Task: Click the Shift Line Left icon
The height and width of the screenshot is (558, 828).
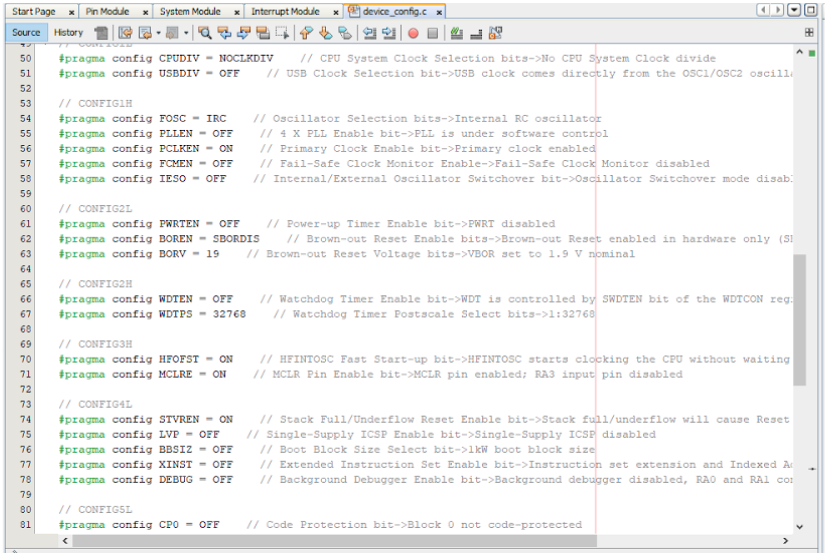Action: coord(370,33)
